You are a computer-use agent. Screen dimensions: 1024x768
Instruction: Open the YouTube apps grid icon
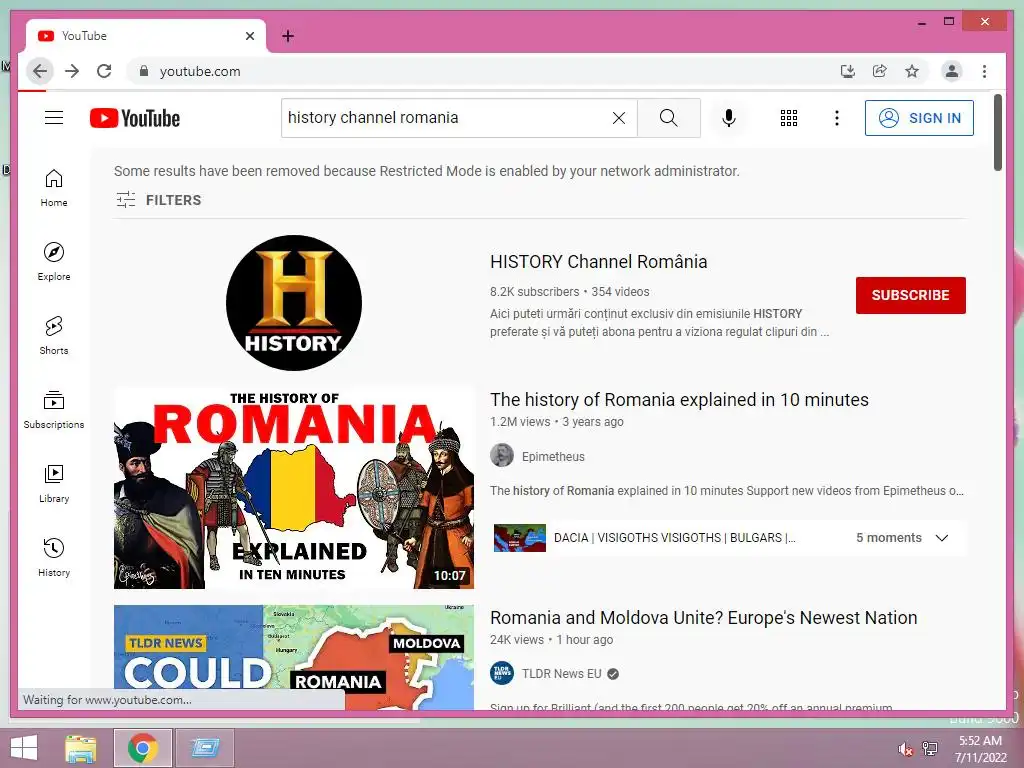pyautogui.click(x=789, y=118)
